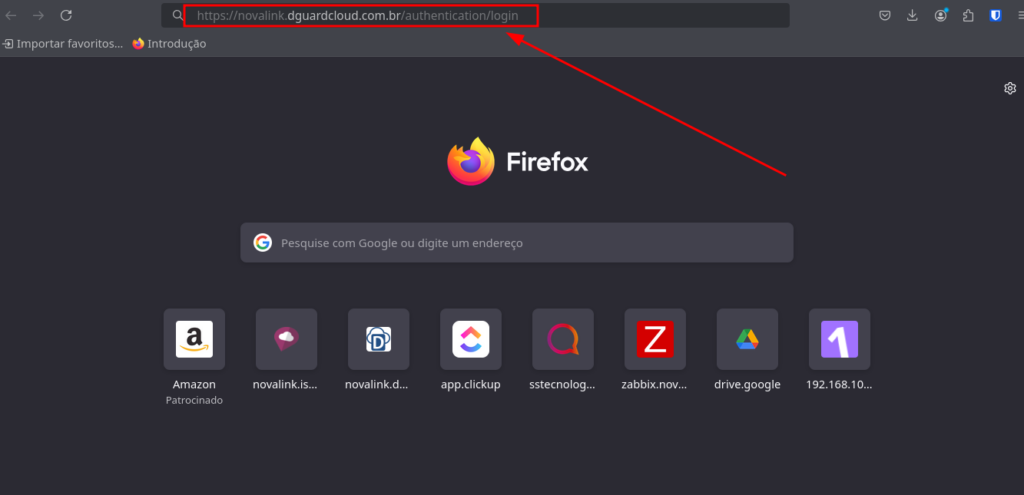The width and height of the screenshot is (1024, 495).
Task: Open the sstecnolog... shortcut tile
Action: [x=563, y=340]
